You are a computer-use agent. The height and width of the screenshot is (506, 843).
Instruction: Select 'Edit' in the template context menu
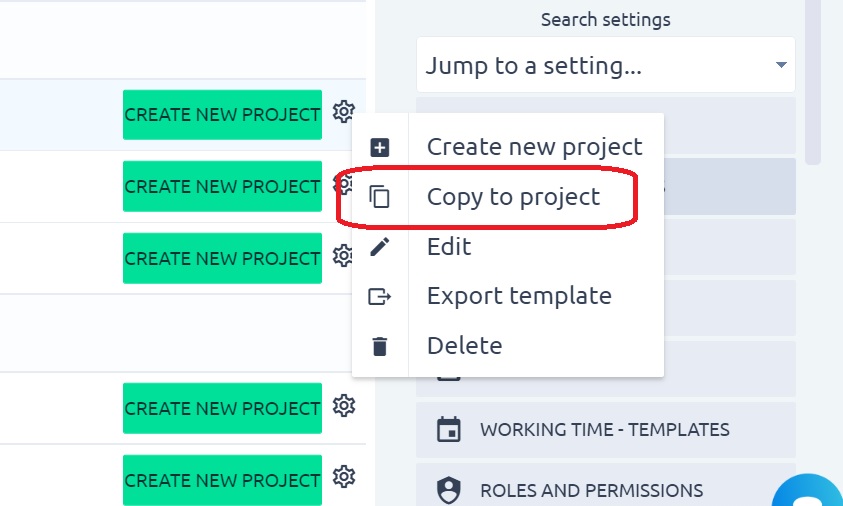[x=449, y=247]
